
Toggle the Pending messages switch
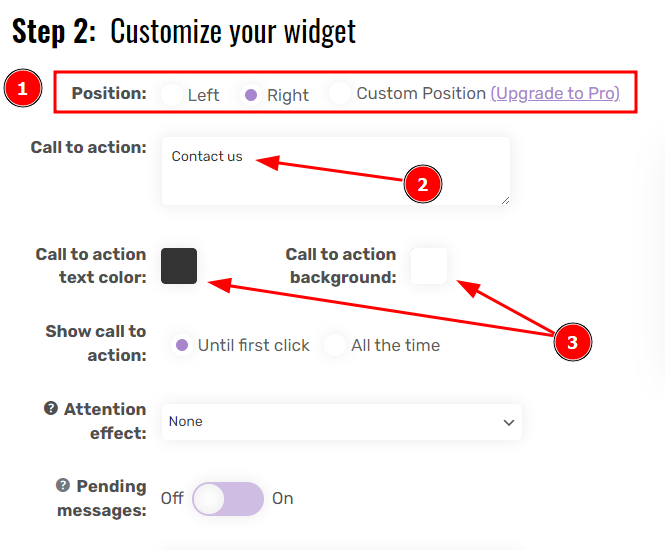(228, 499)
